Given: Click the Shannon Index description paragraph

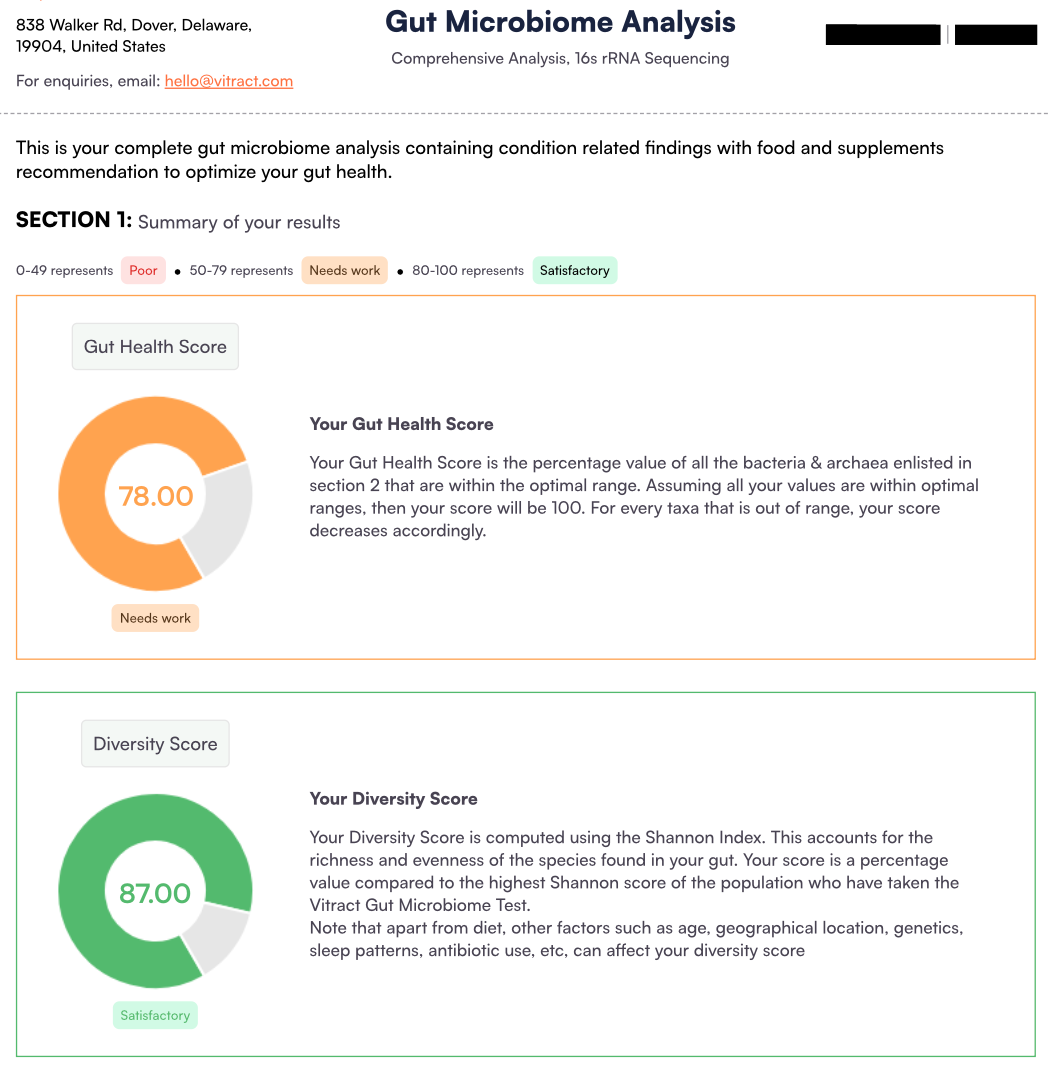Looking at the screenshot, I should (636, 893).
